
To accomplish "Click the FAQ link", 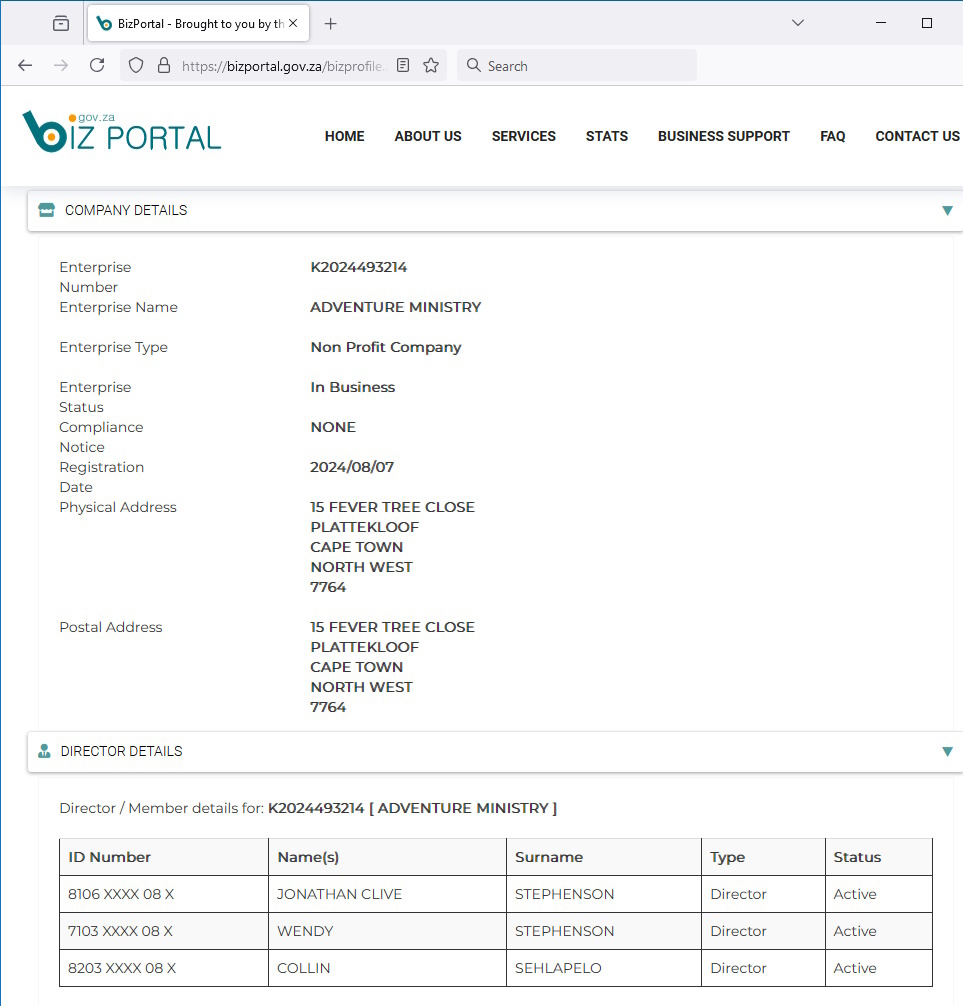I will click(832, 137).
